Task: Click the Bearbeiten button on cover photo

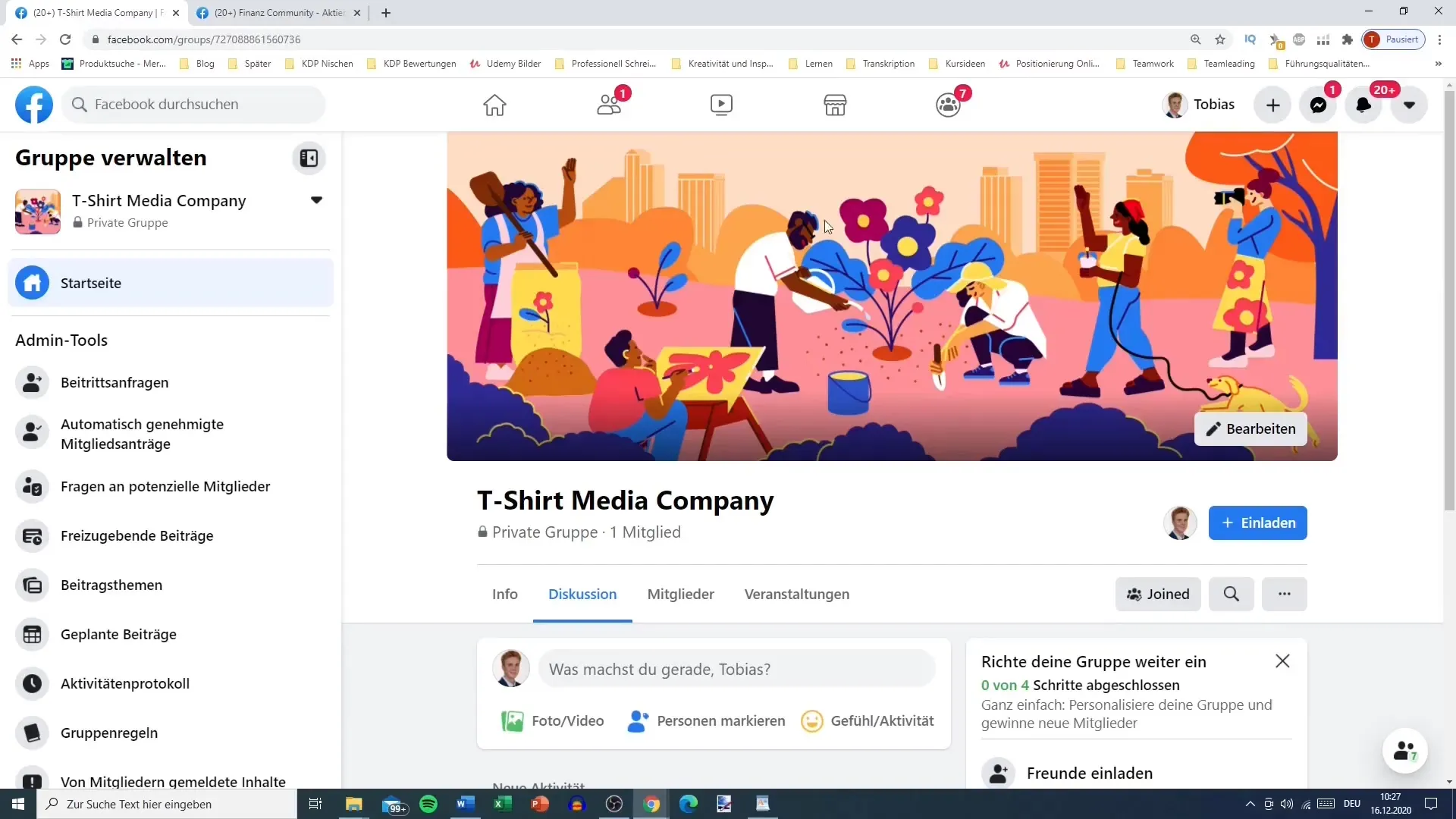Action: (x=1251, y=429)
